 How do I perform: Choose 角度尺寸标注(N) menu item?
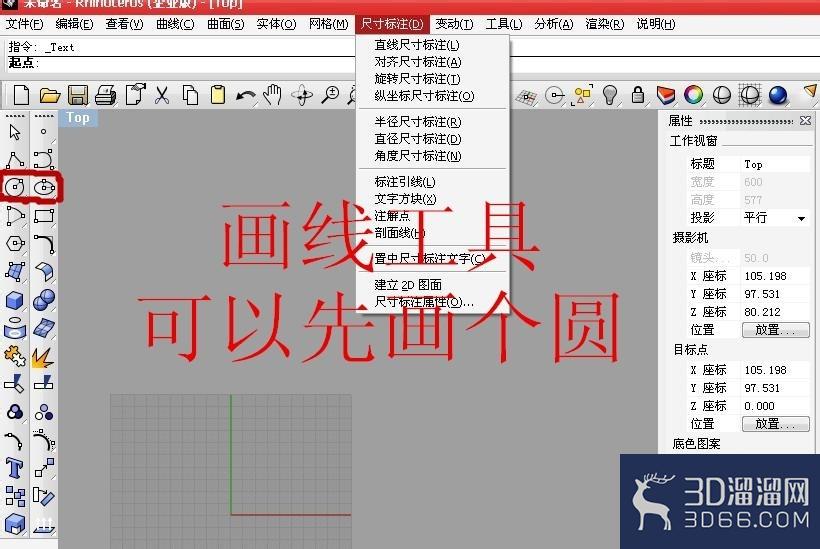point(417,156)
